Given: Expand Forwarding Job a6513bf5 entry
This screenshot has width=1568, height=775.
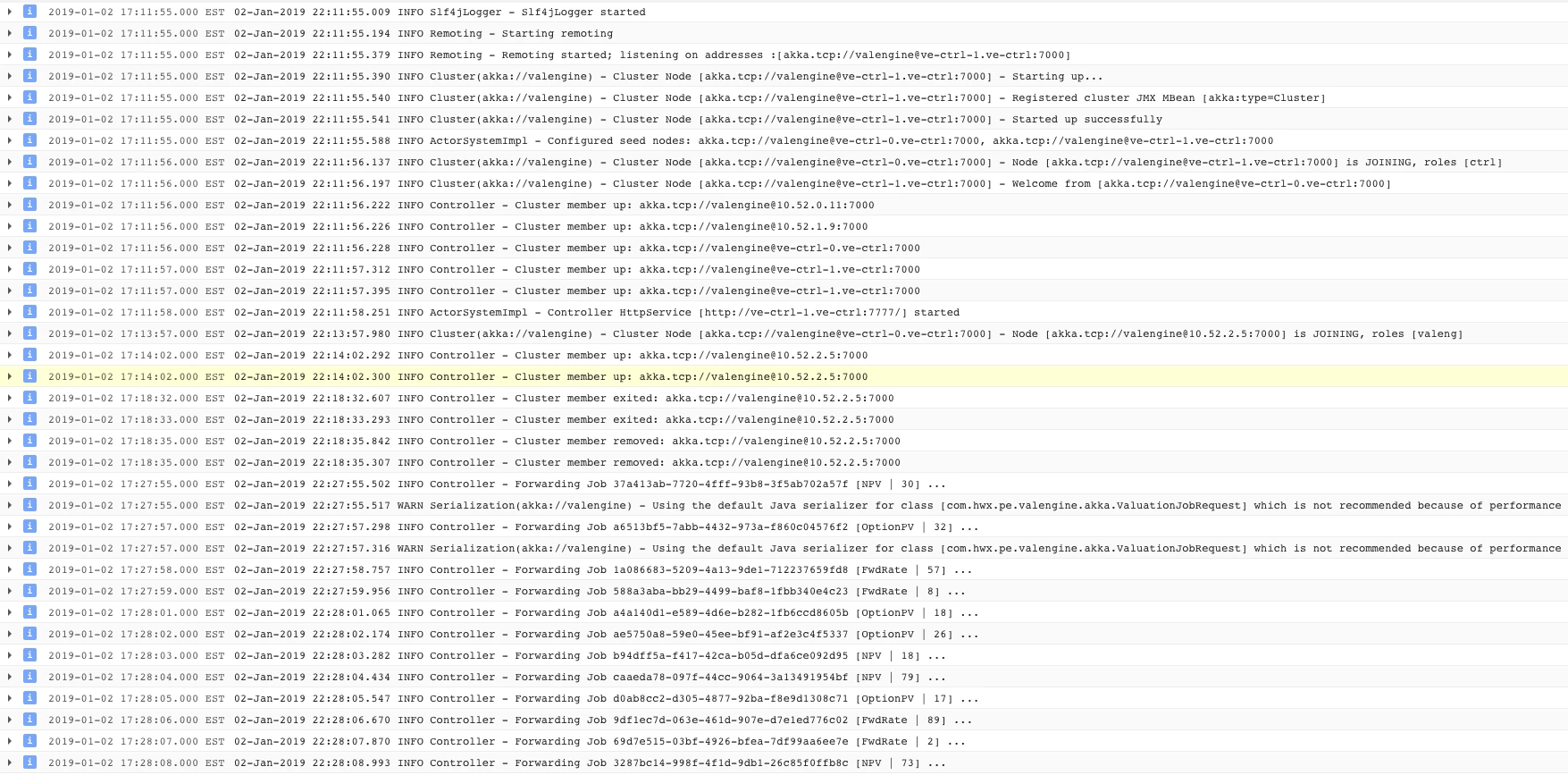Looking at the screenshot, I should click(x=10, y=526).
